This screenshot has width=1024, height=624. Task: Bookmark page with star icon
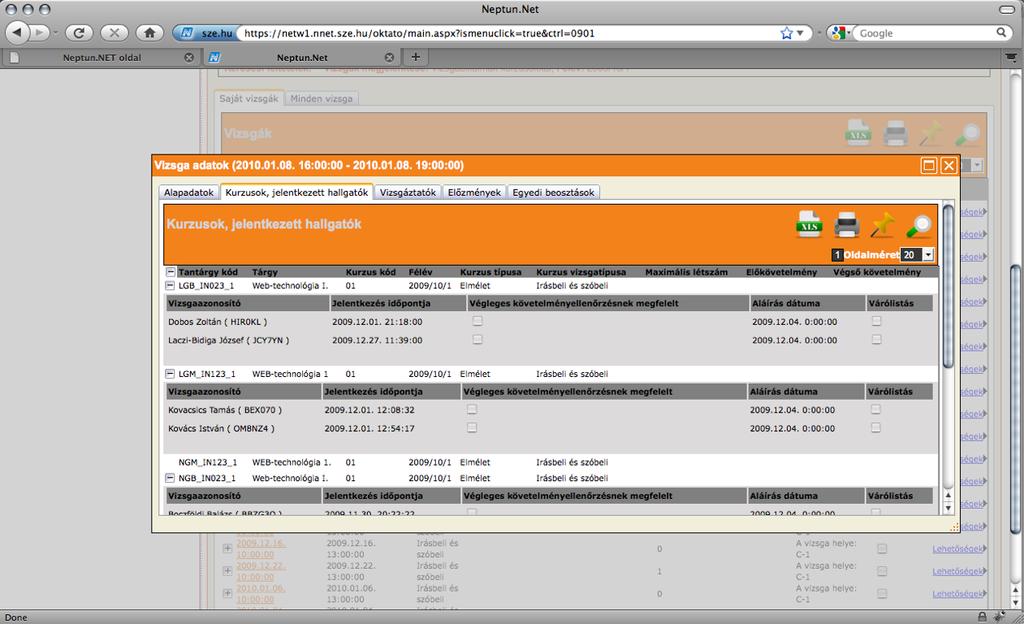pyautogui.click(x=786, y=33)
